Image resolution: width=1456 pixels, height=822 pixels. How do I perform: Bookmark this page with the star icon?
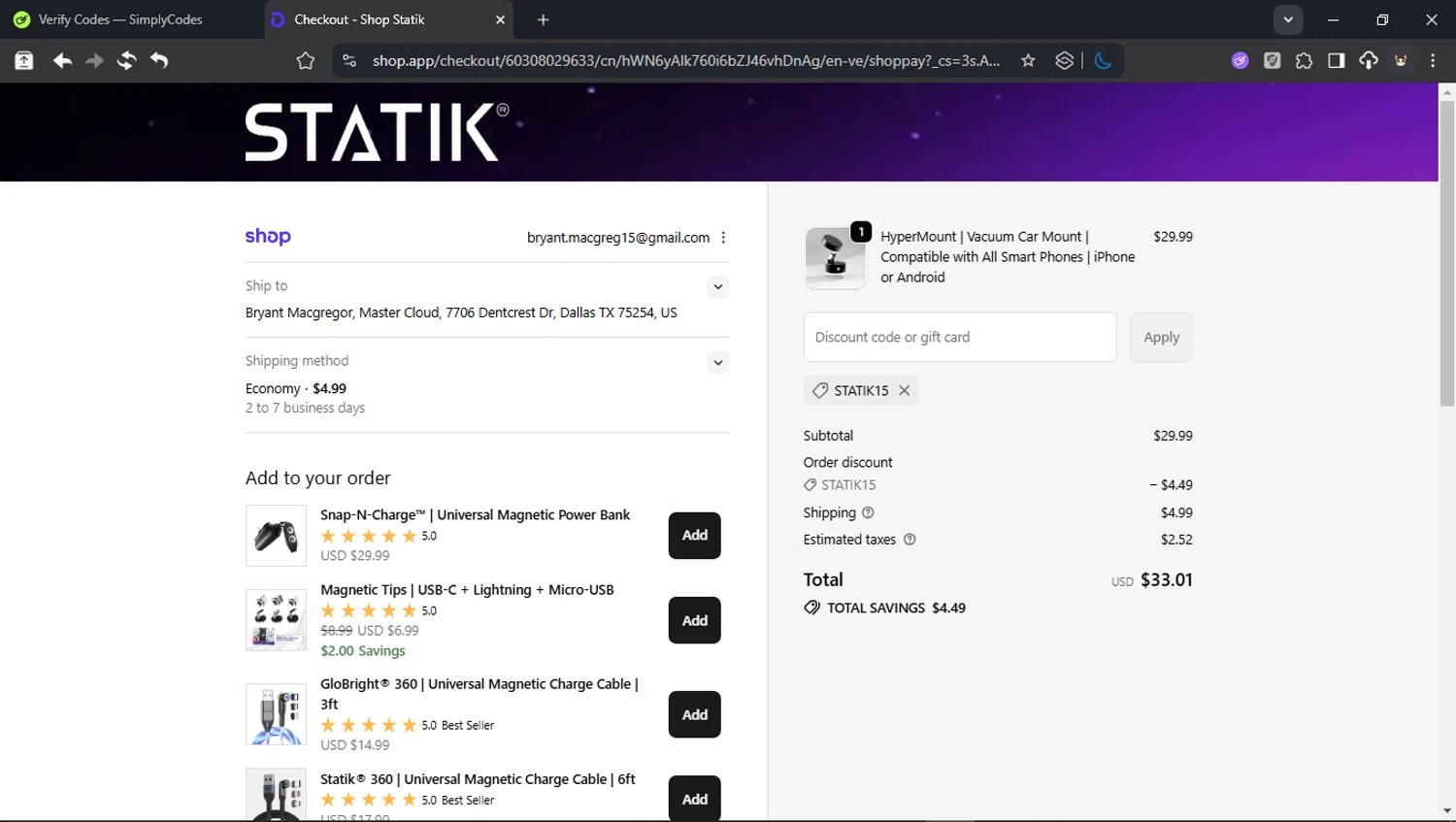(x=1028, y=61)
